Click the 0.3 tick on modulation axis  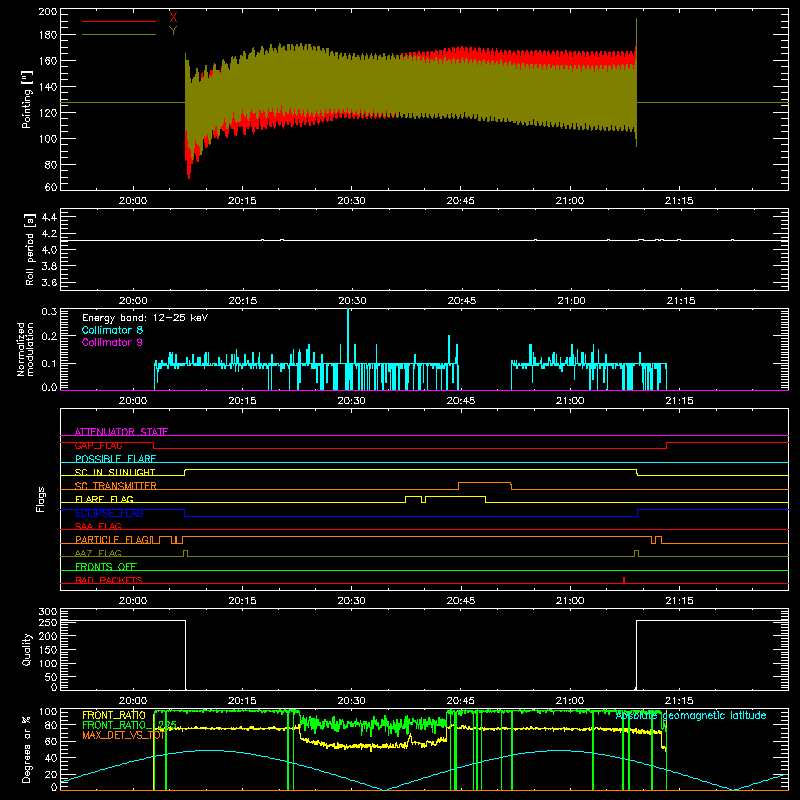pyautogui.click(x=49, y=312)
